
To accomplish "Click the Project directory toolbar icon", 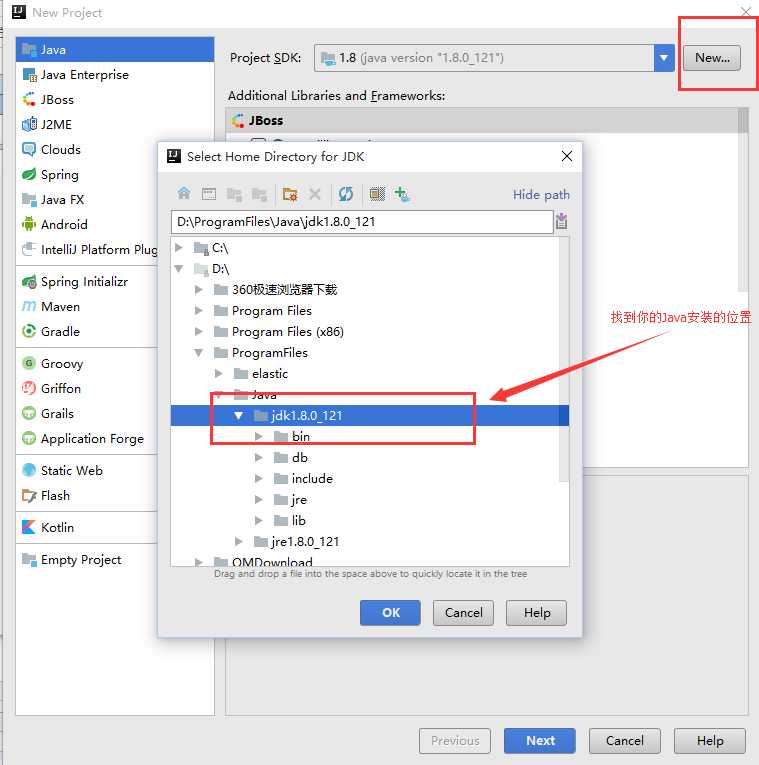I will click(234, 194).
